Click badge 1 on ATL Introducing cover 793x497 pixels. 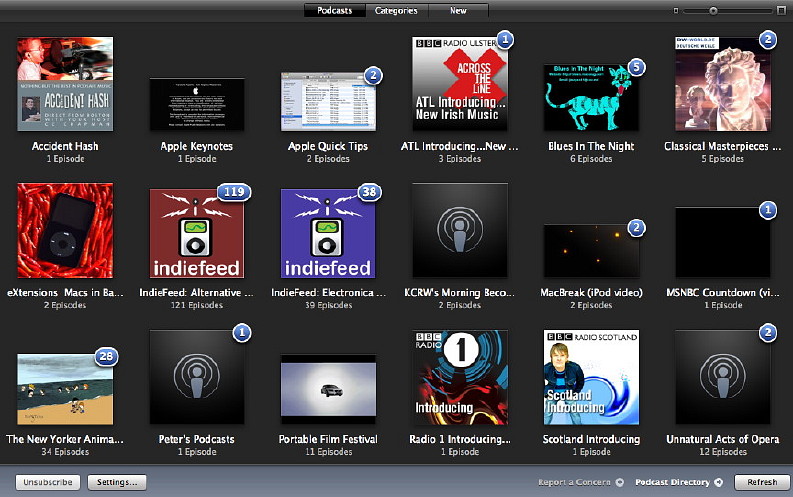point(505,39)
